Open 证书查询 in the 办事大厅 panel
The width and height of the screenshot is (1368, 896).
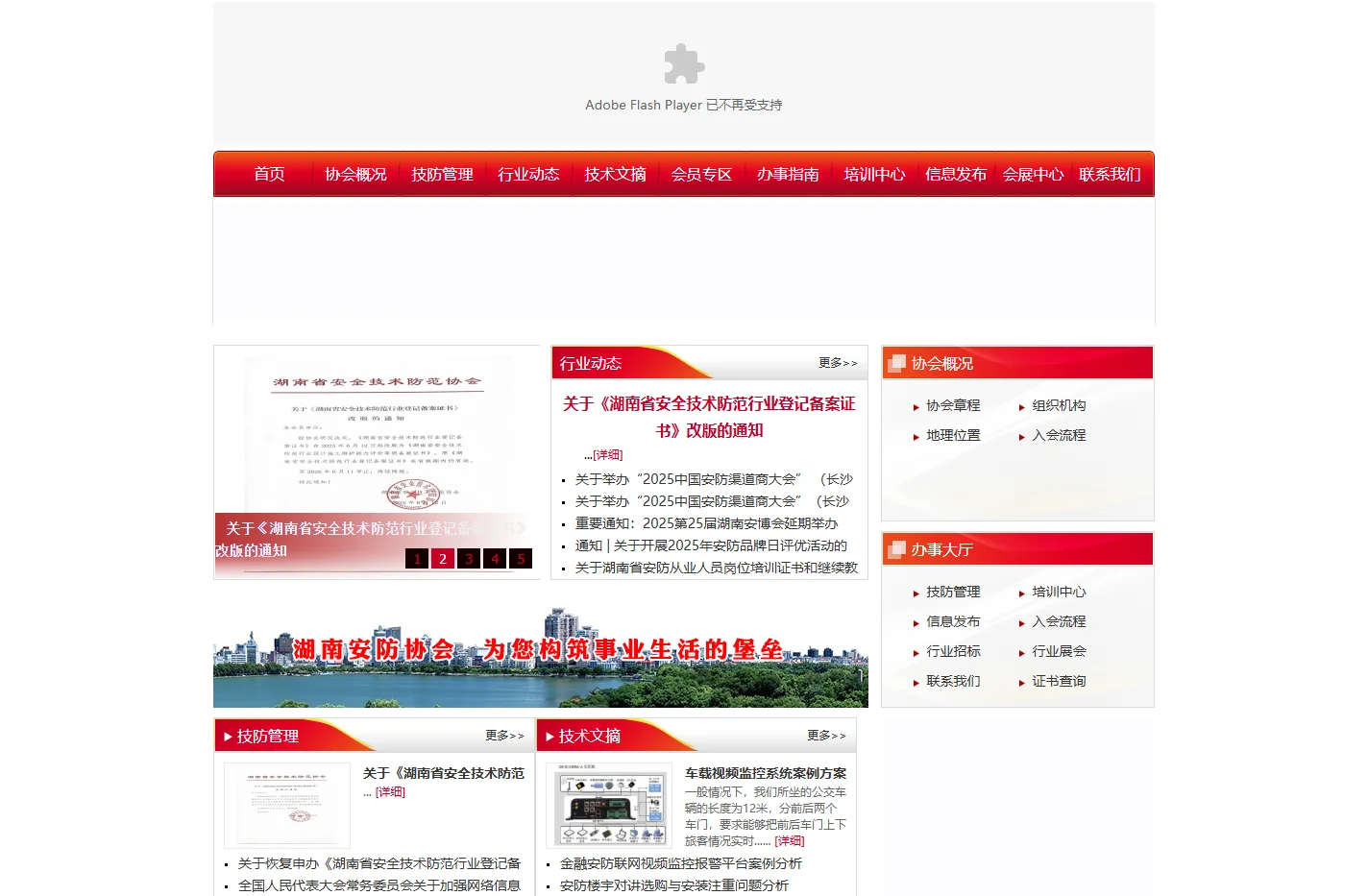point(1059,681)
